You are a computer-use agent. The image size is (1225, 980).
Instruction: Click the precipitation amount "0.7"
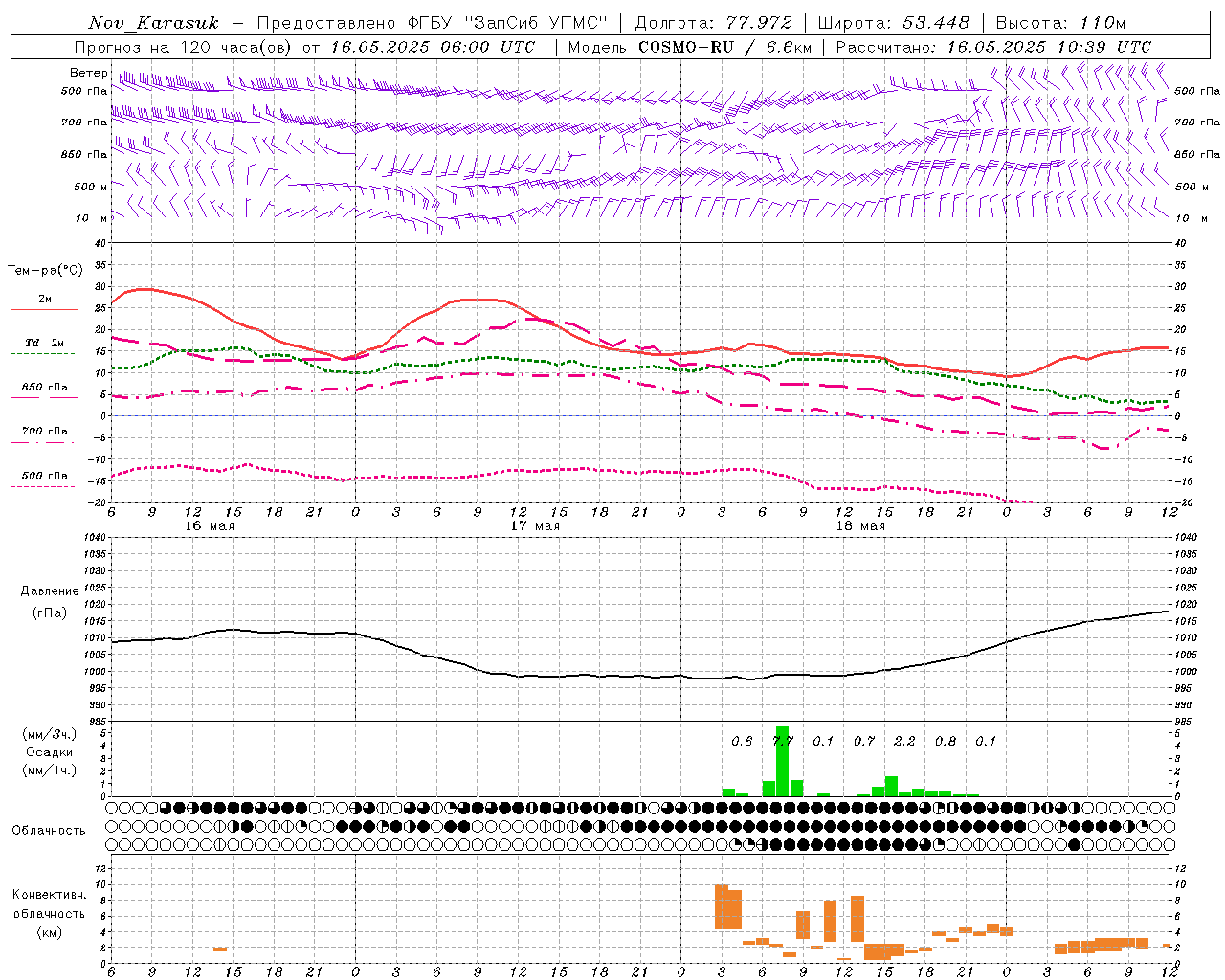(864, 741)
